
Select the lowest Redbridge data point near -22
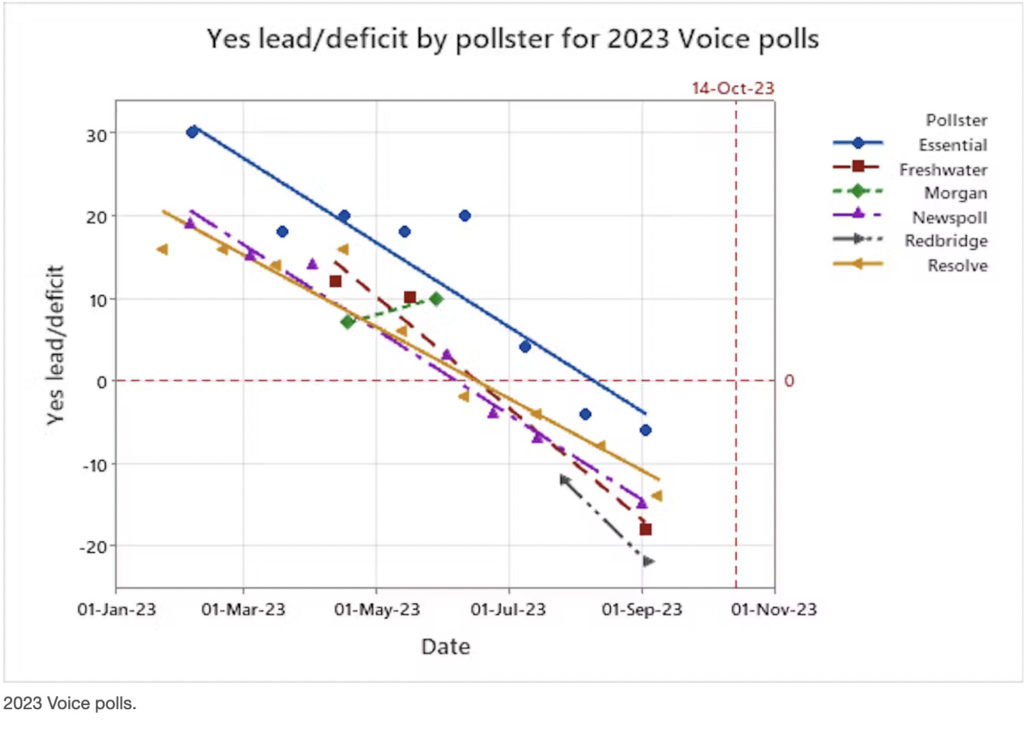click(648, 562)
